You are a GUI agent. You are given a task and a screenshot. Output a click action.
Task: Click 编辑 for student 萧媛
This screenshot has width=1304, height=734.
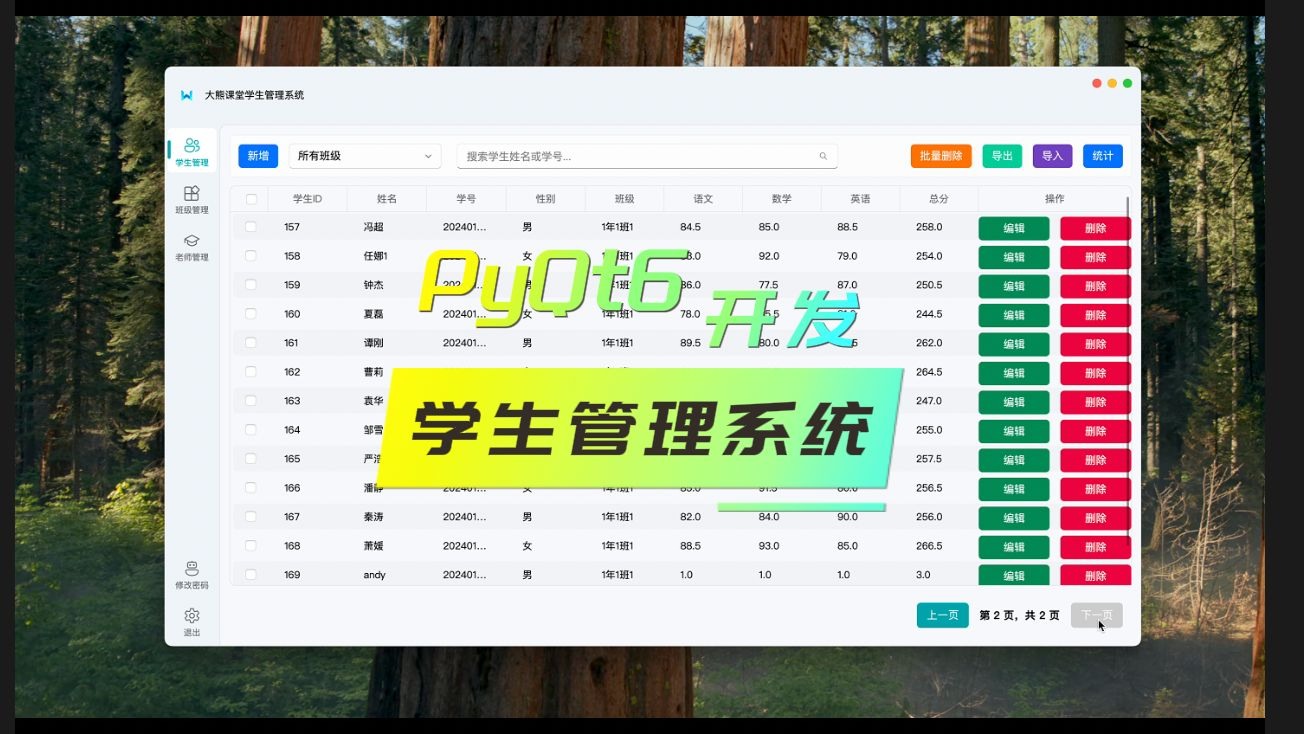[x=1014, y=546]
